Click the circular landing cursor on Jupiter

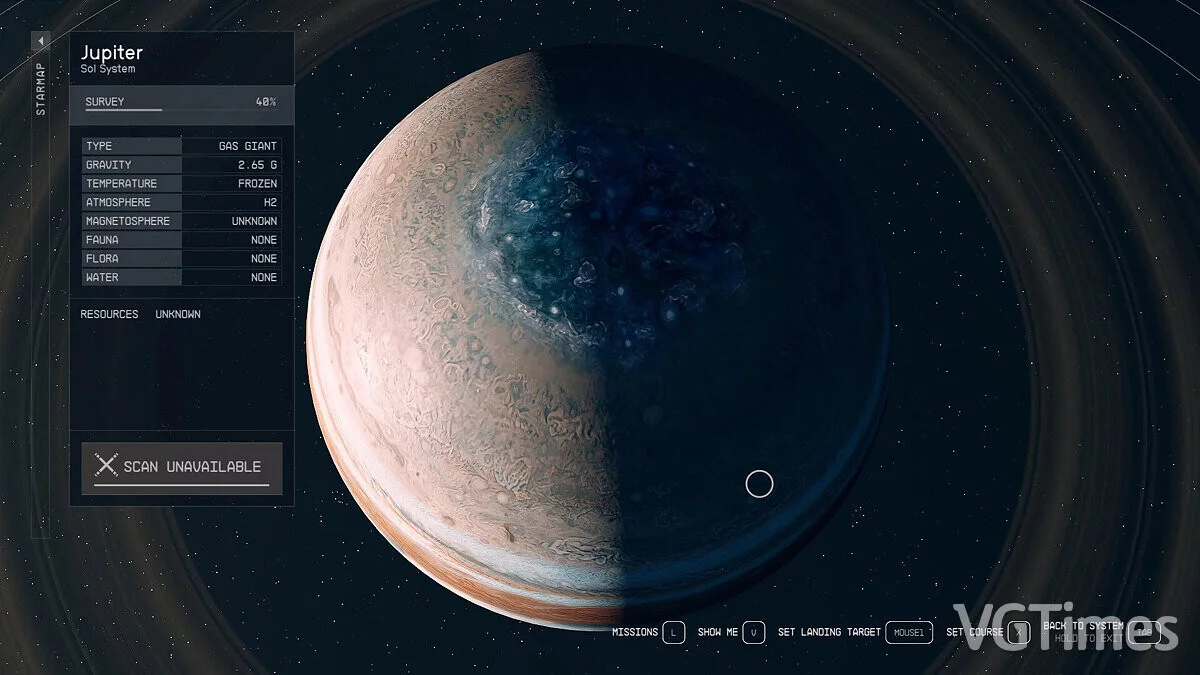click(759, 484)
